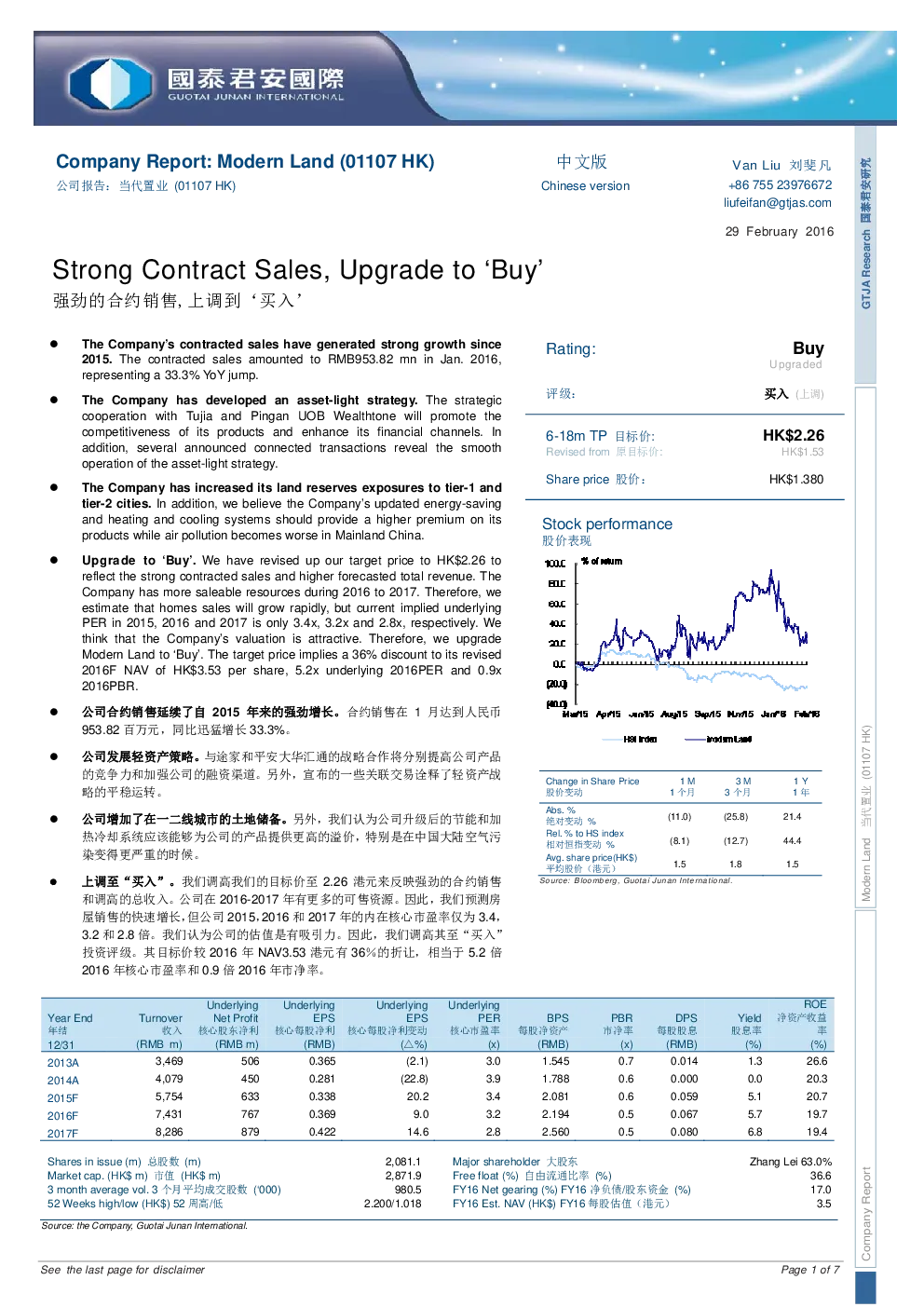Click the analyst name Van Liu

pos(756,166)
